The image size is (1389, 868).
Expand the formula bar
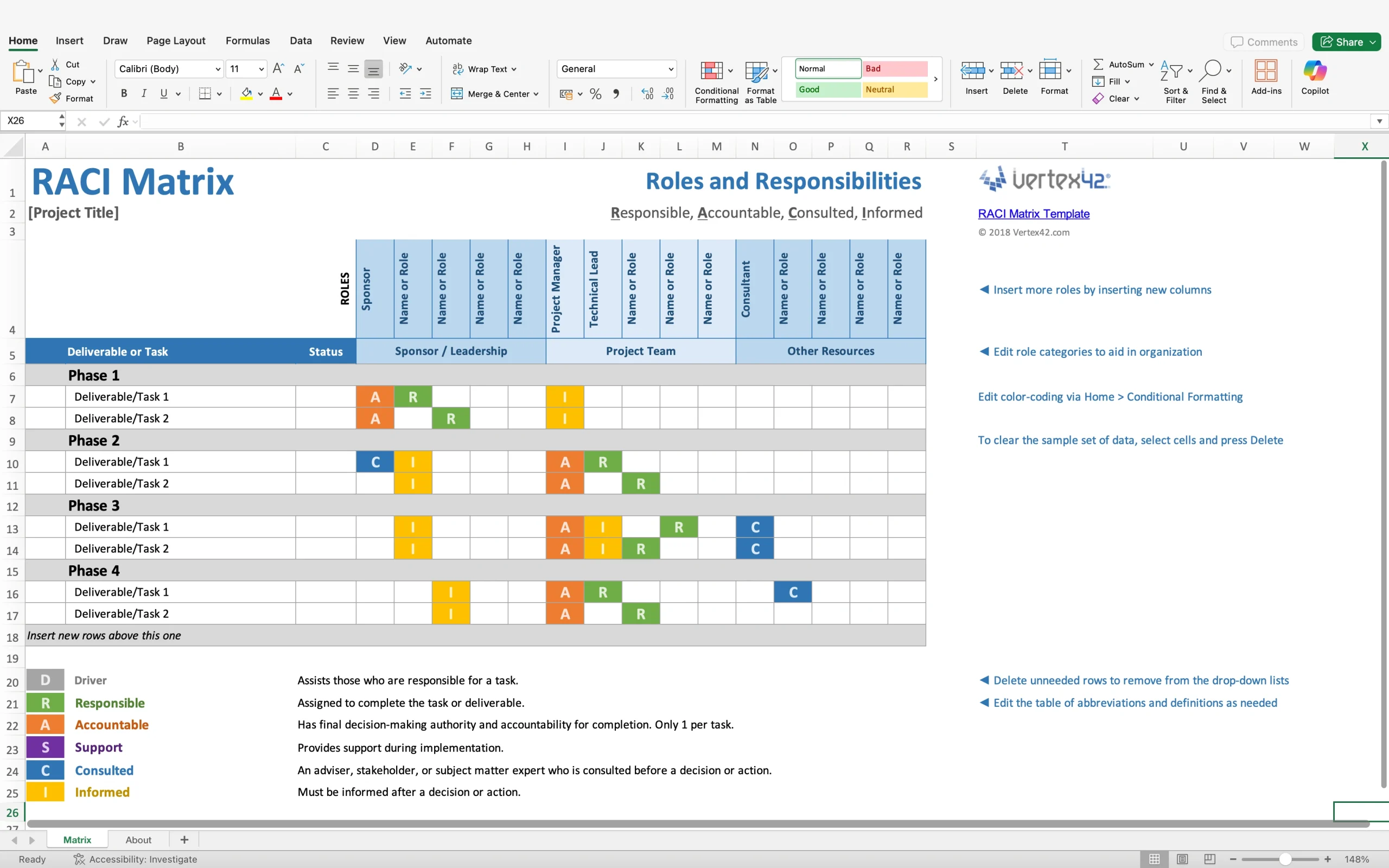click(x=1379, y=121)
